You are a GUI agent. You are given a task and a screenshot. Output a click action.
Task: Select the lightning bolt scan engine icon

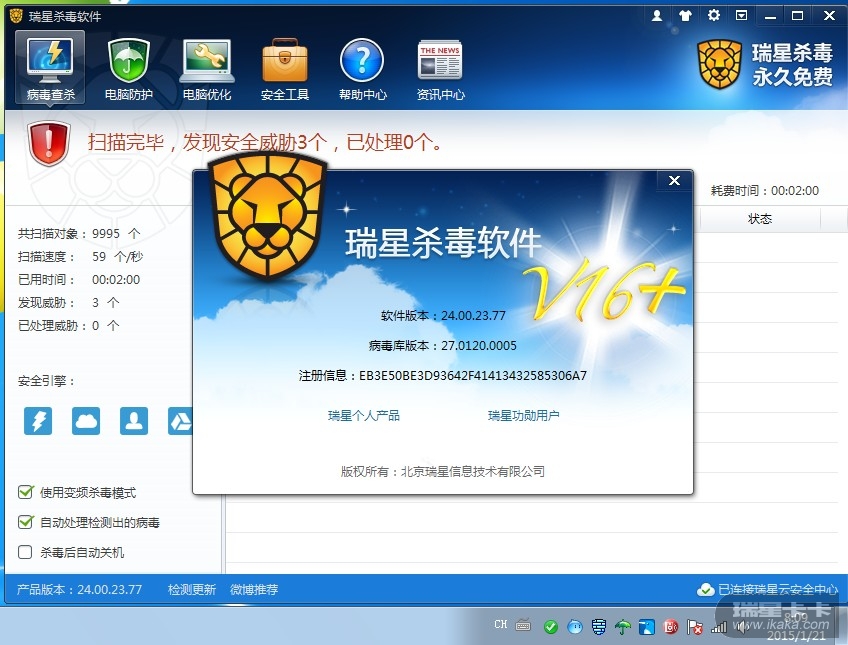(38, 421)
